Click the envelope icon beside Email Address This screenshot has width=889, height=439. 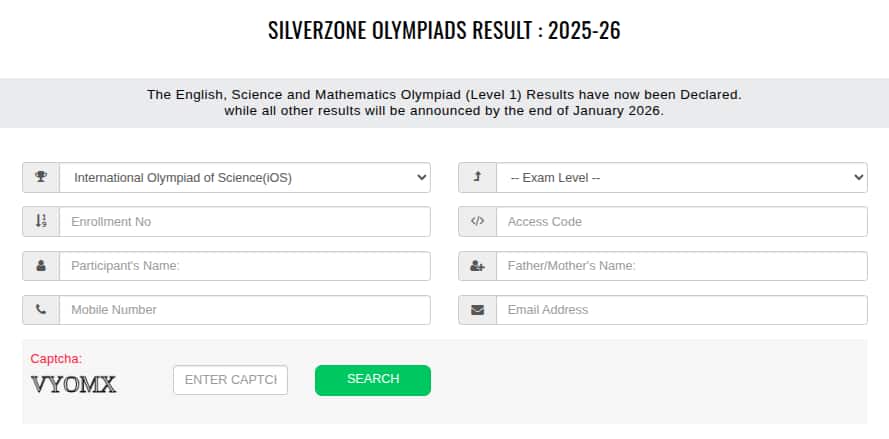point(477,310)
